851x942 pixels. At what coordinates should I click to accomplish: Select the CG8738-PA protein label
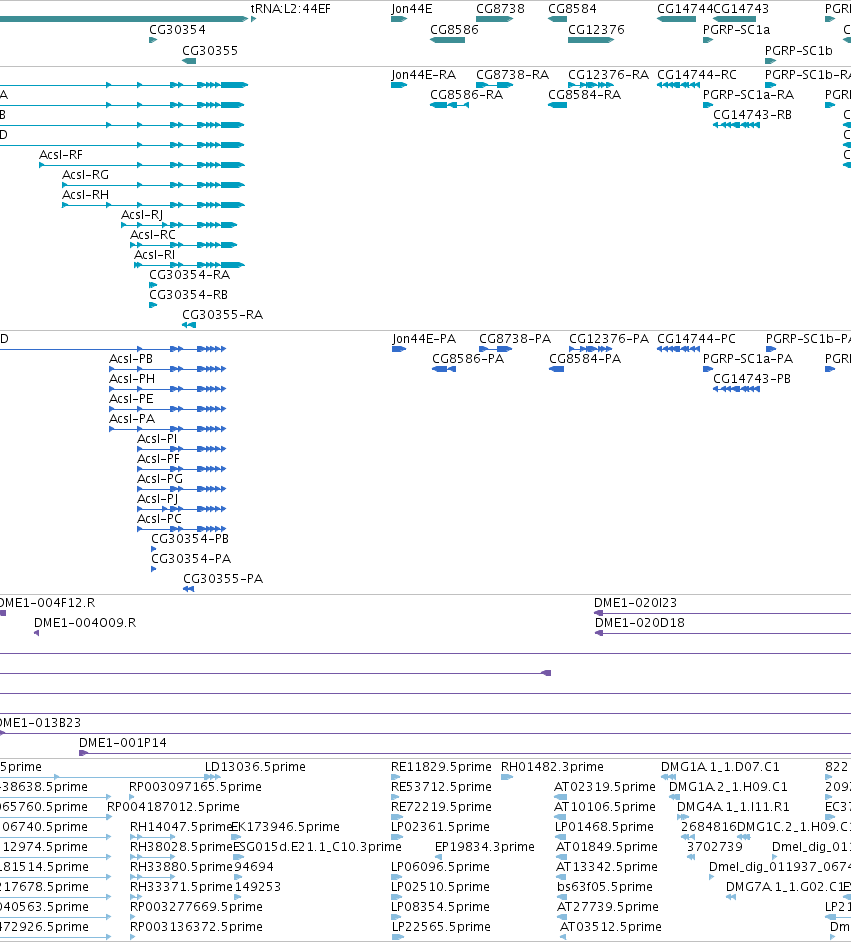(515, 338)
